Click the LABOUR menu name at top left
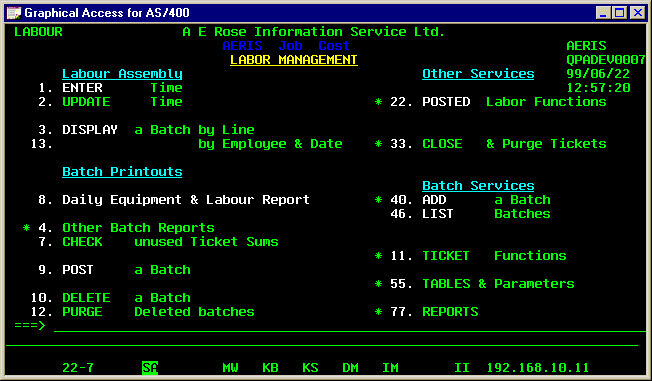652x381 pixels. (x=38, y=32)
